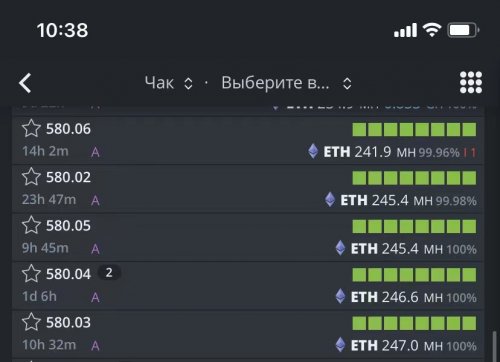Select first green GPU square of 580.06

pyautogui.click(x=359, y=129)
